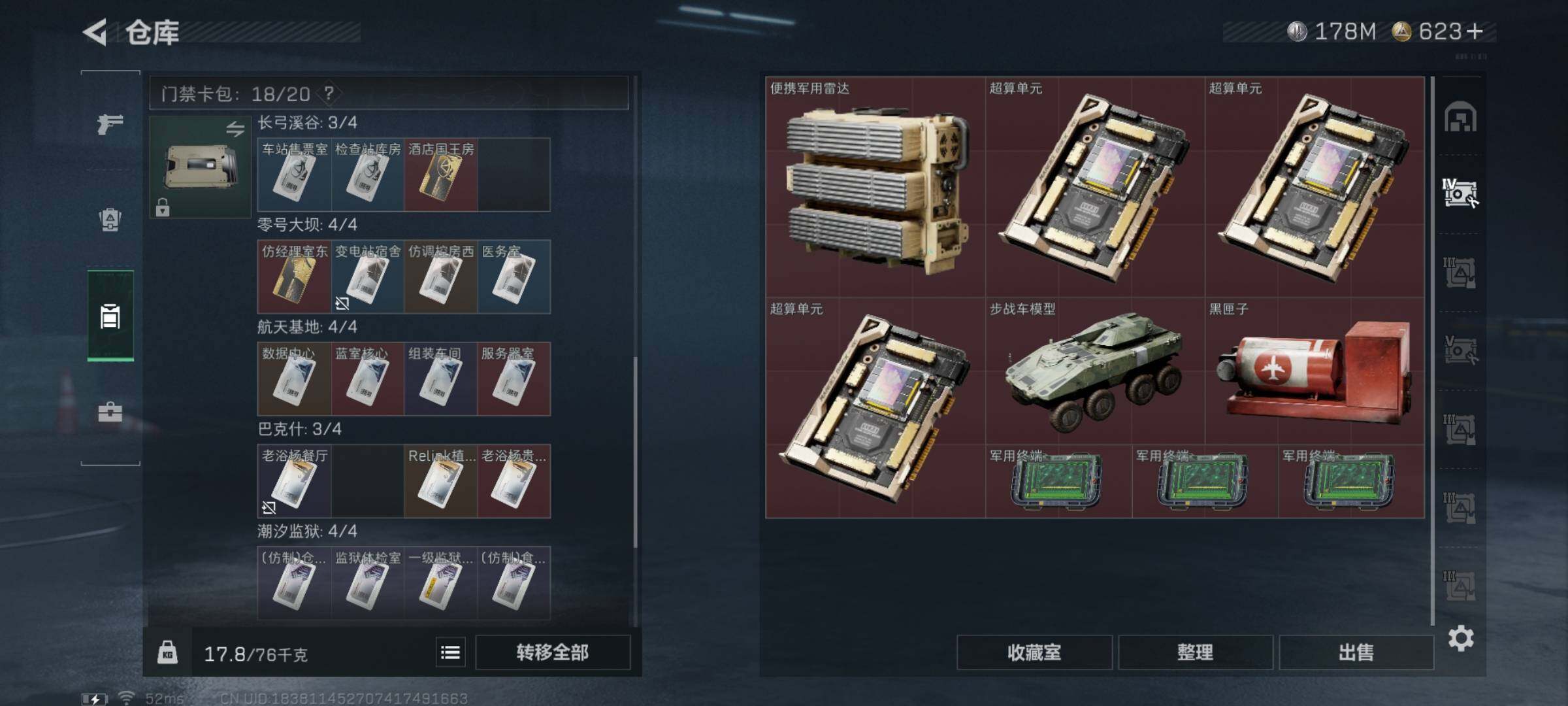Open the briefcase tab in the left sidebar
The image size is (1568, 706).
pos(110,412)
